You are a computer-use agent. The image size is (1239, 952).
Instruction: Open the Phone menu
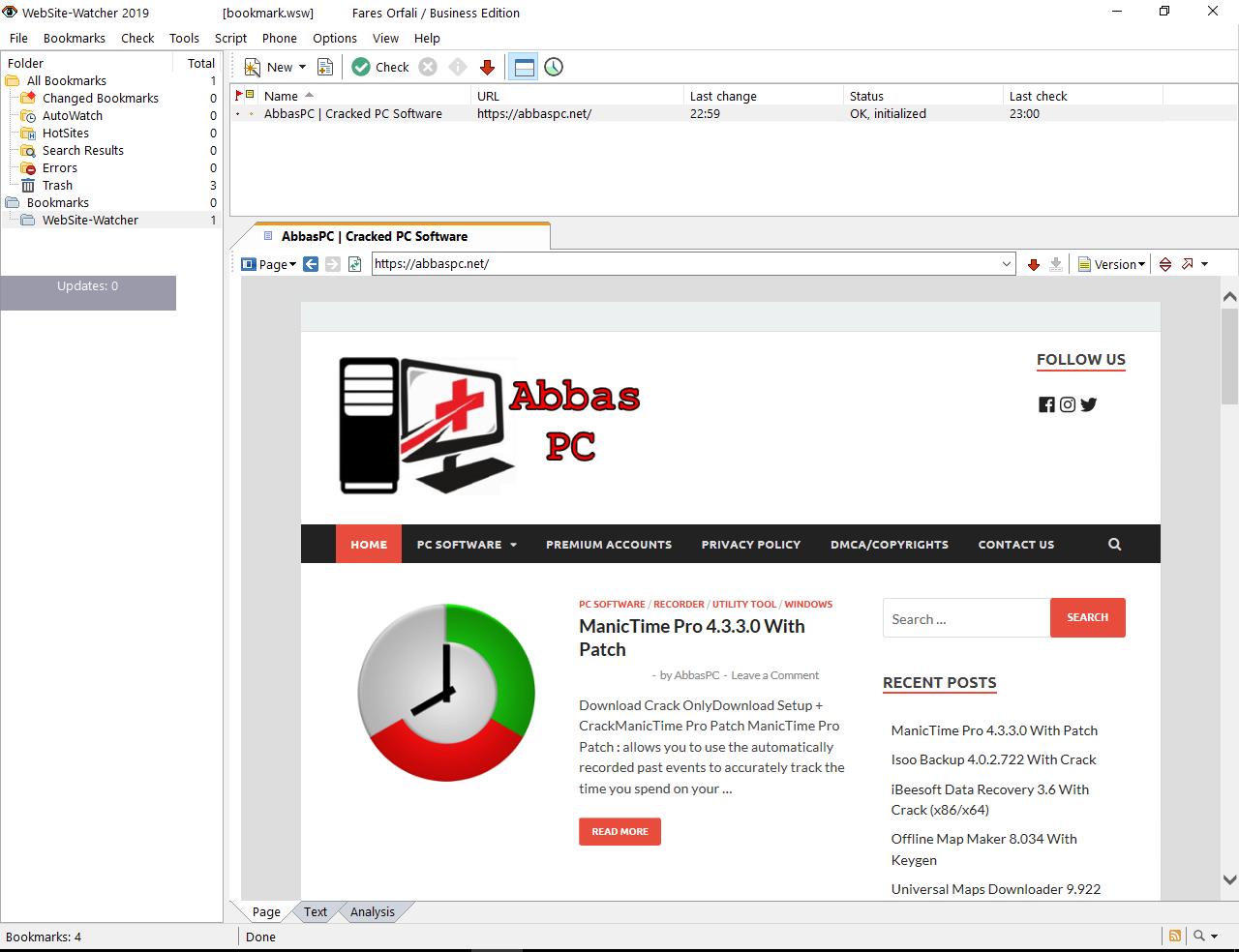pos(280,38)
